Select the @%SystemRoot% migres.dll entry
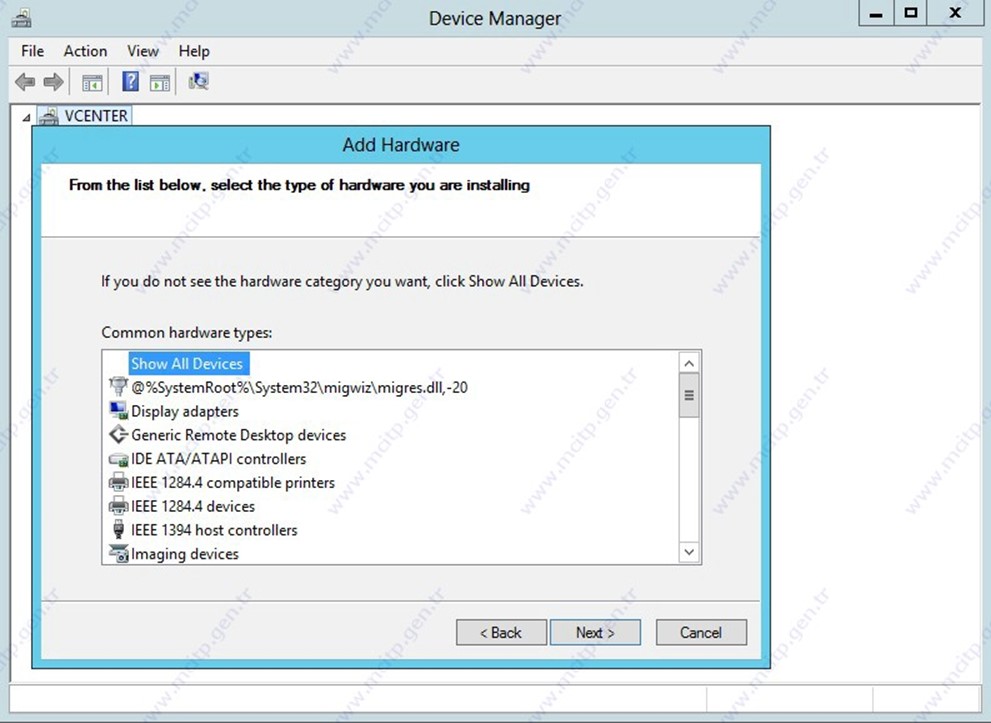This screenshot has height=723, width=991. tap(299, 387)
